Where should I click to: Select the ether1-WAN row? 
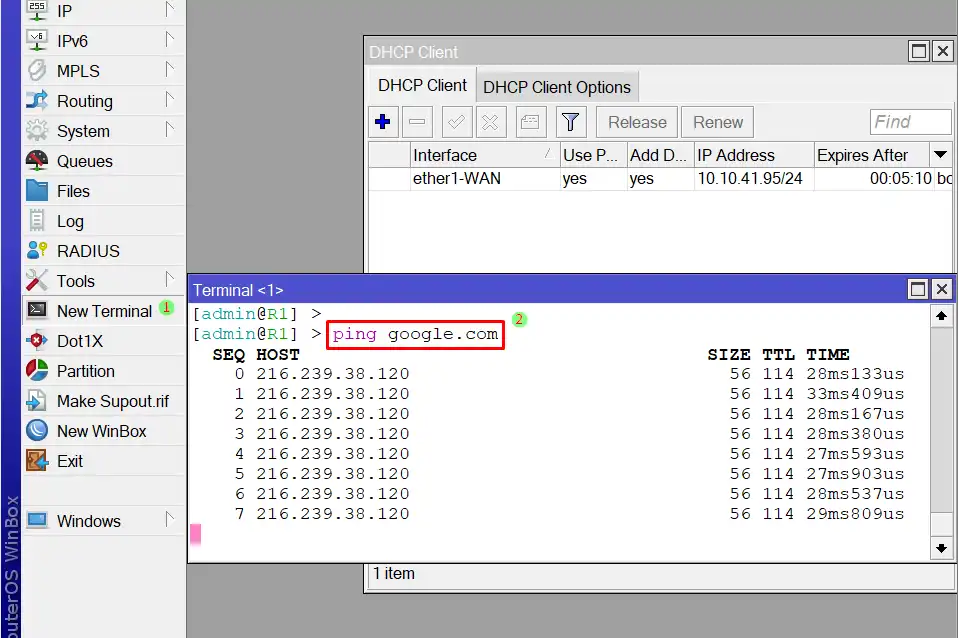point(457,179)
